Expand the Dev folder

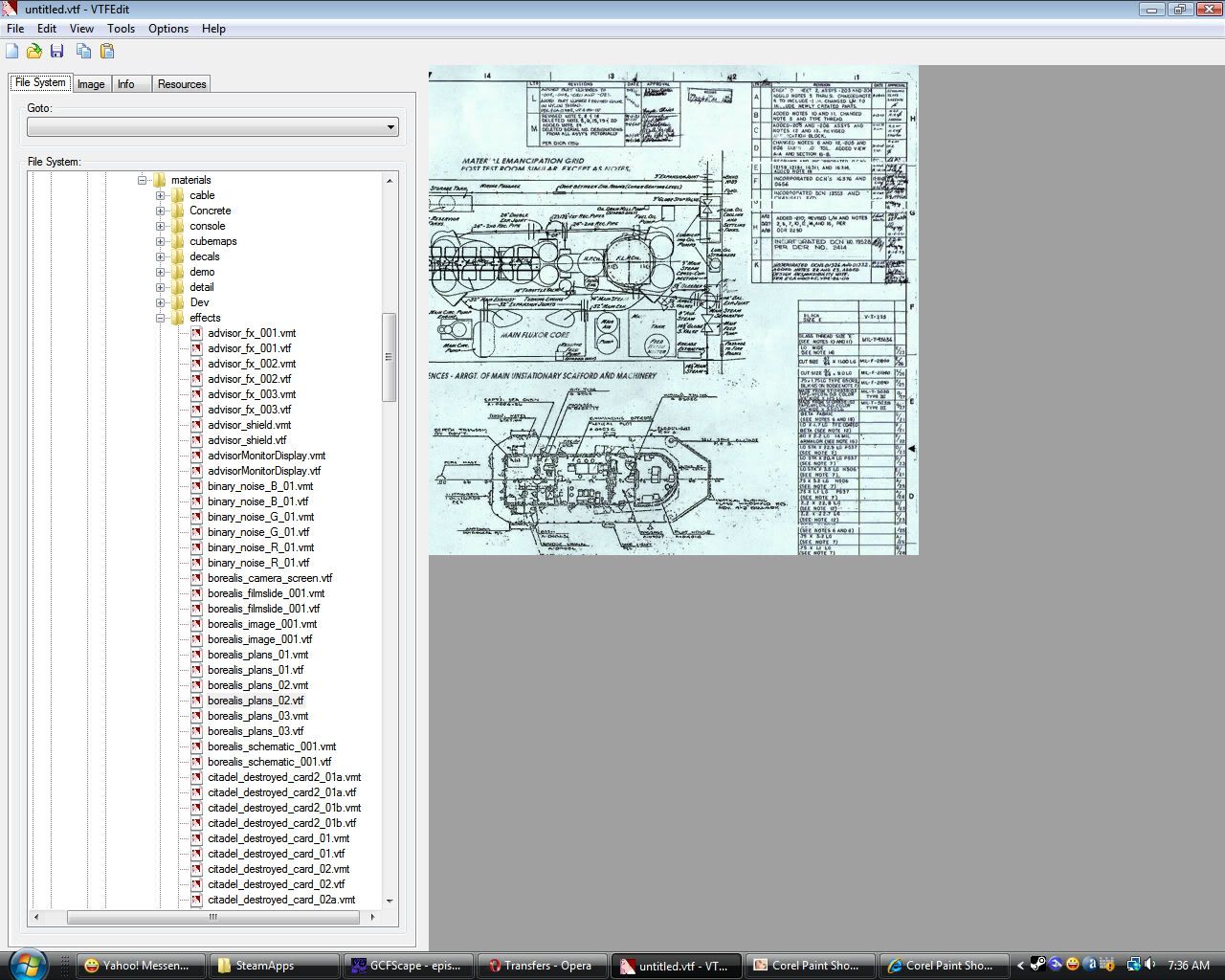point(160,302)
